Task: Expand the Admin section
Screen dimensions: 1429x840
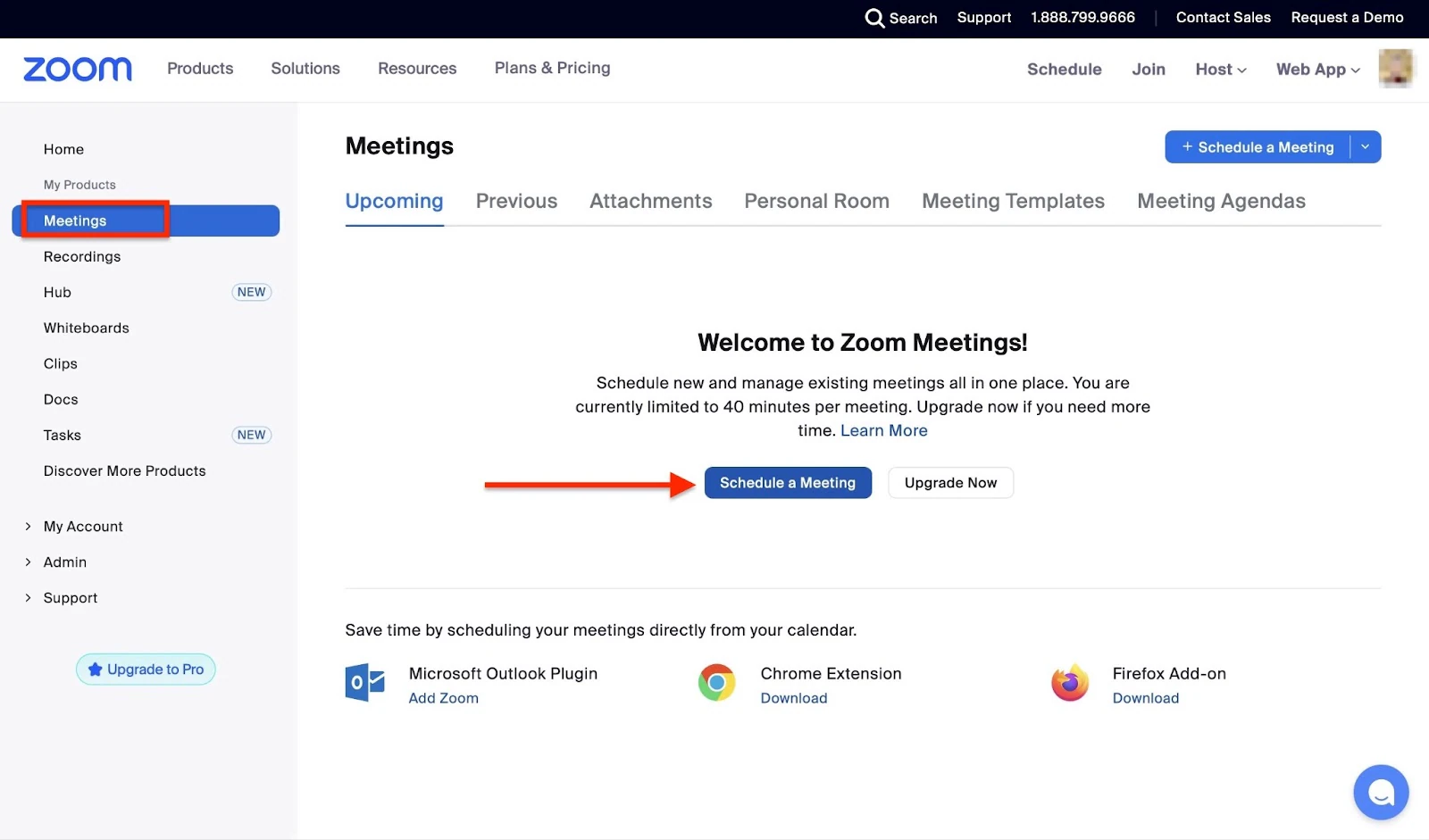Action: pyautogui.click(x=55, y=562)
